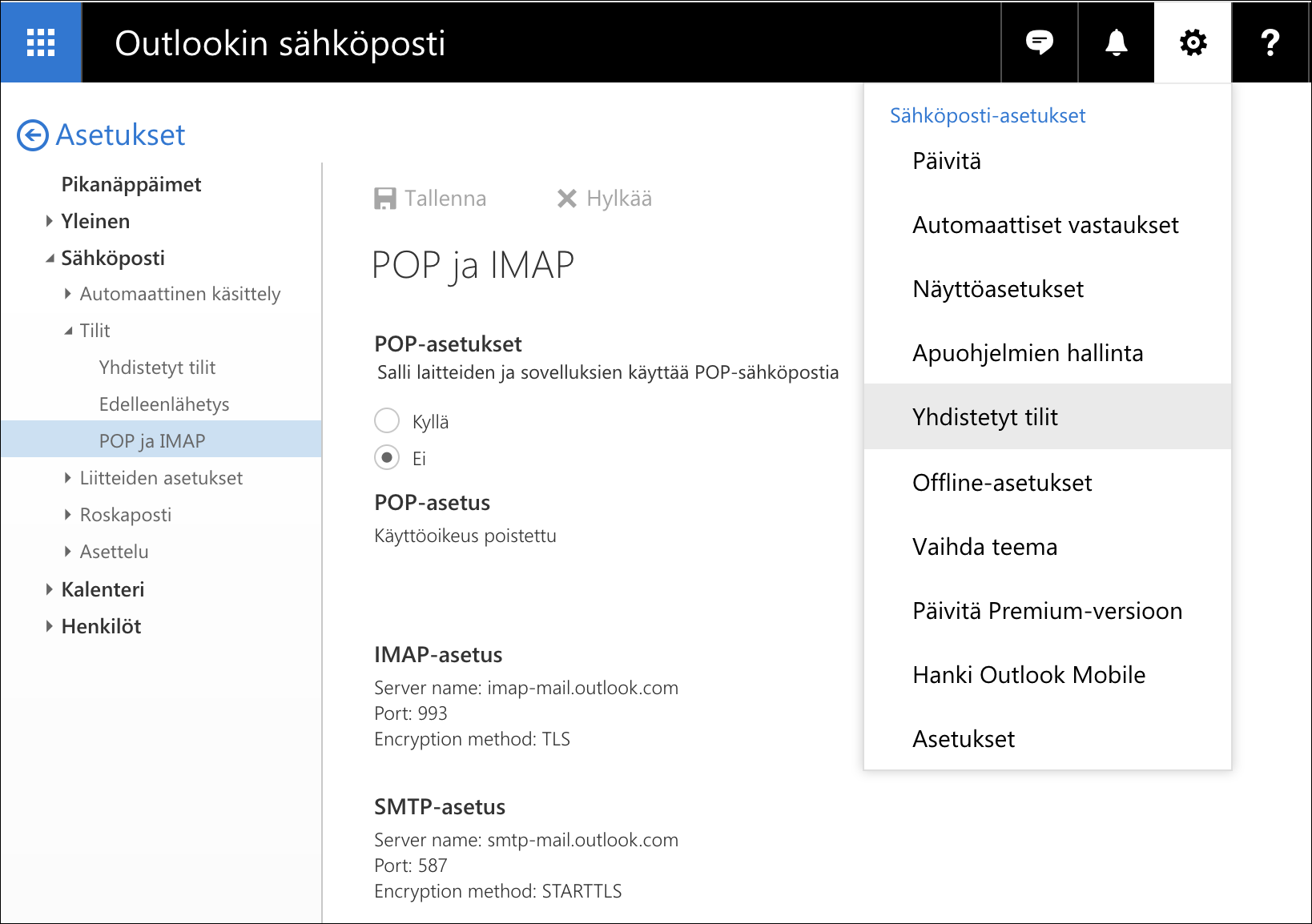The image size is (1312, 924).
Task: Open the Sähköposti-asetukset link
Action: (988, 115)
